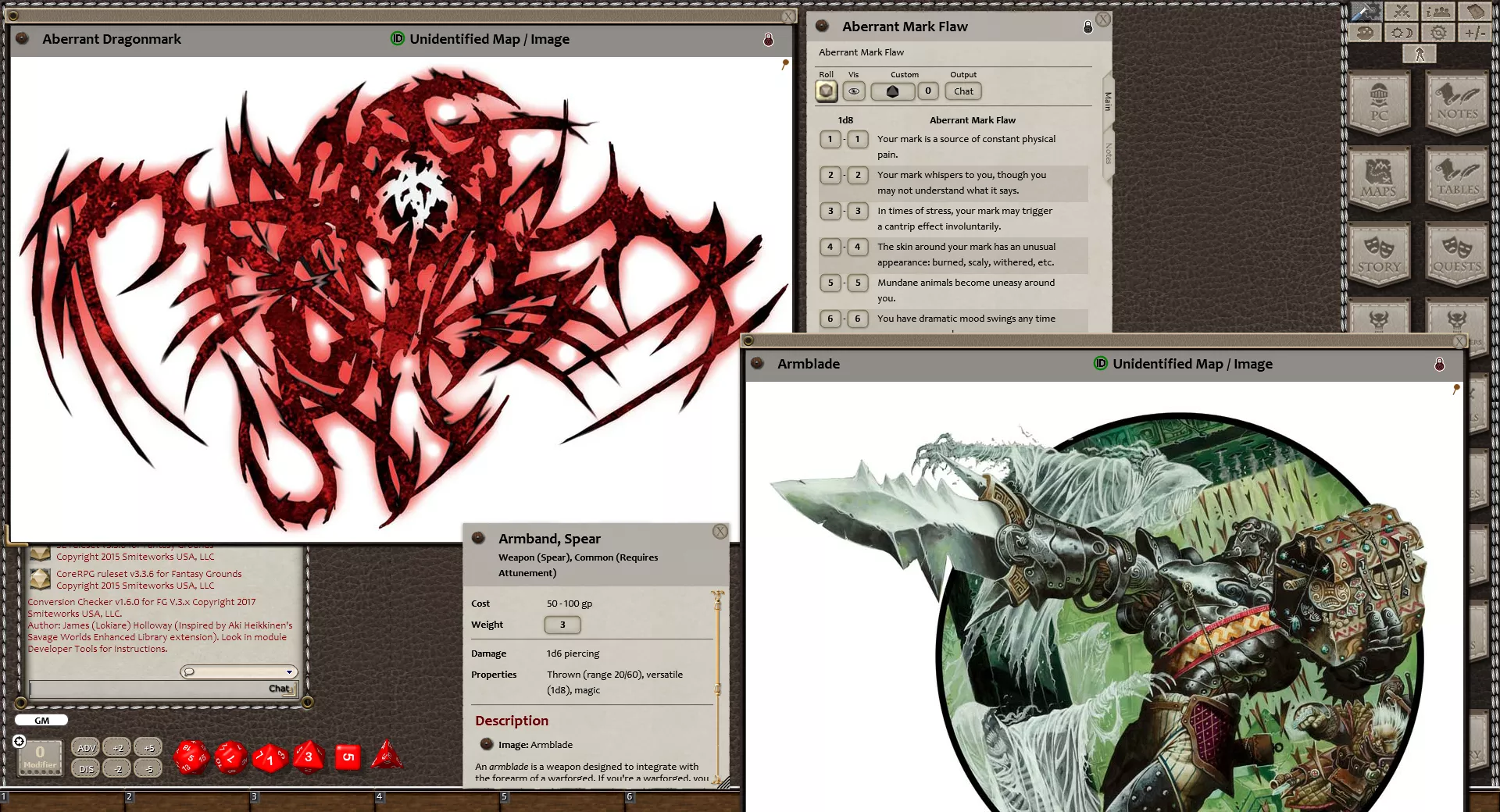The image size is (1500, 812).
Task: Open the plus/minus modifiers icon
Action: pos(1475,33)
